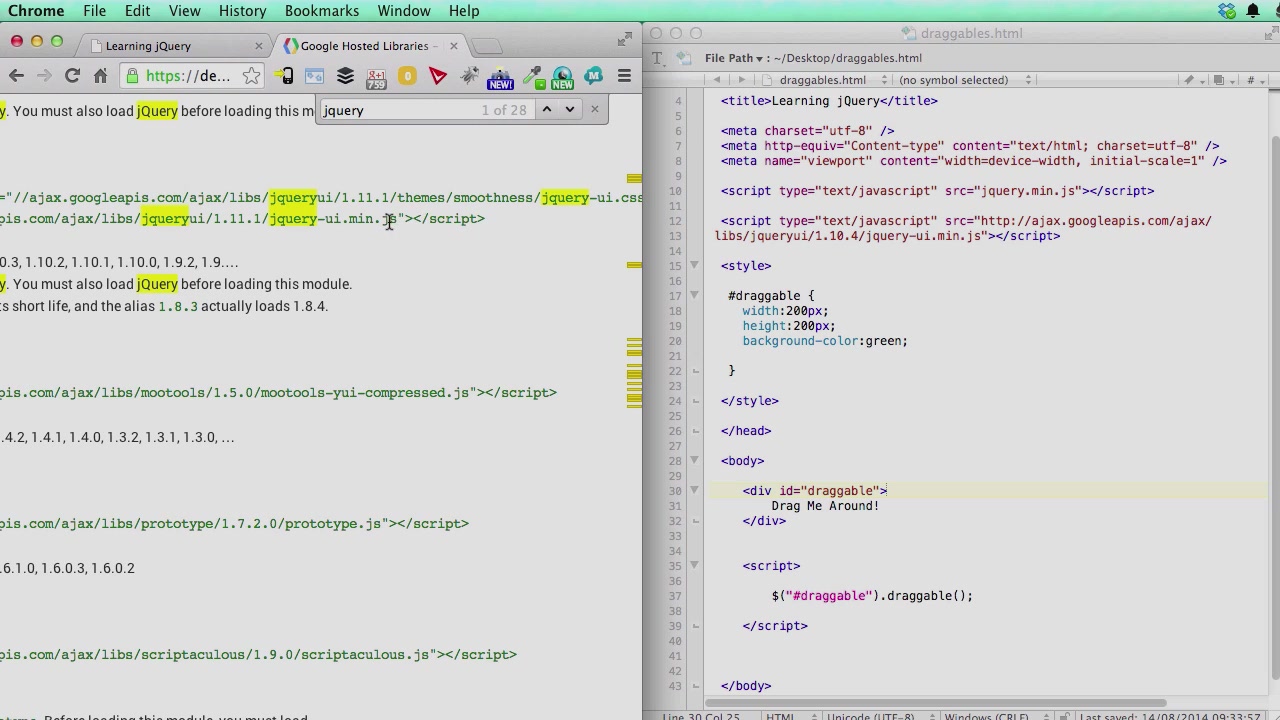This screenshot has width=1280, height=720.
Task: Open the Bookmarks menu
Action: coord(321,11)
